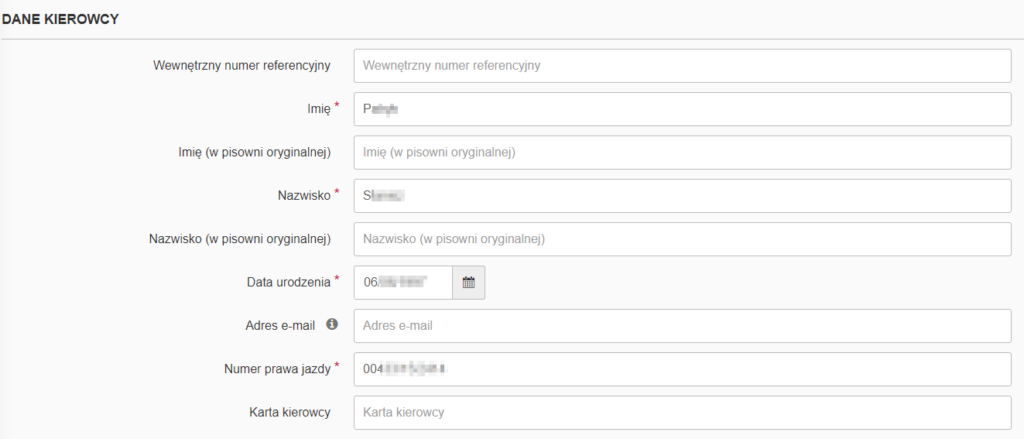Screen dimensions: 1024x439
Task: Select the Imię (w pisowni oryginalnej) input
Action: tap(682, 152)
